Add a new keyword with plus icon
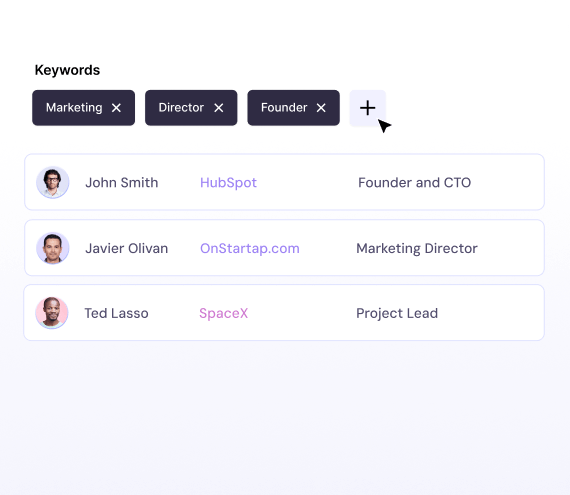 [368, 108]
